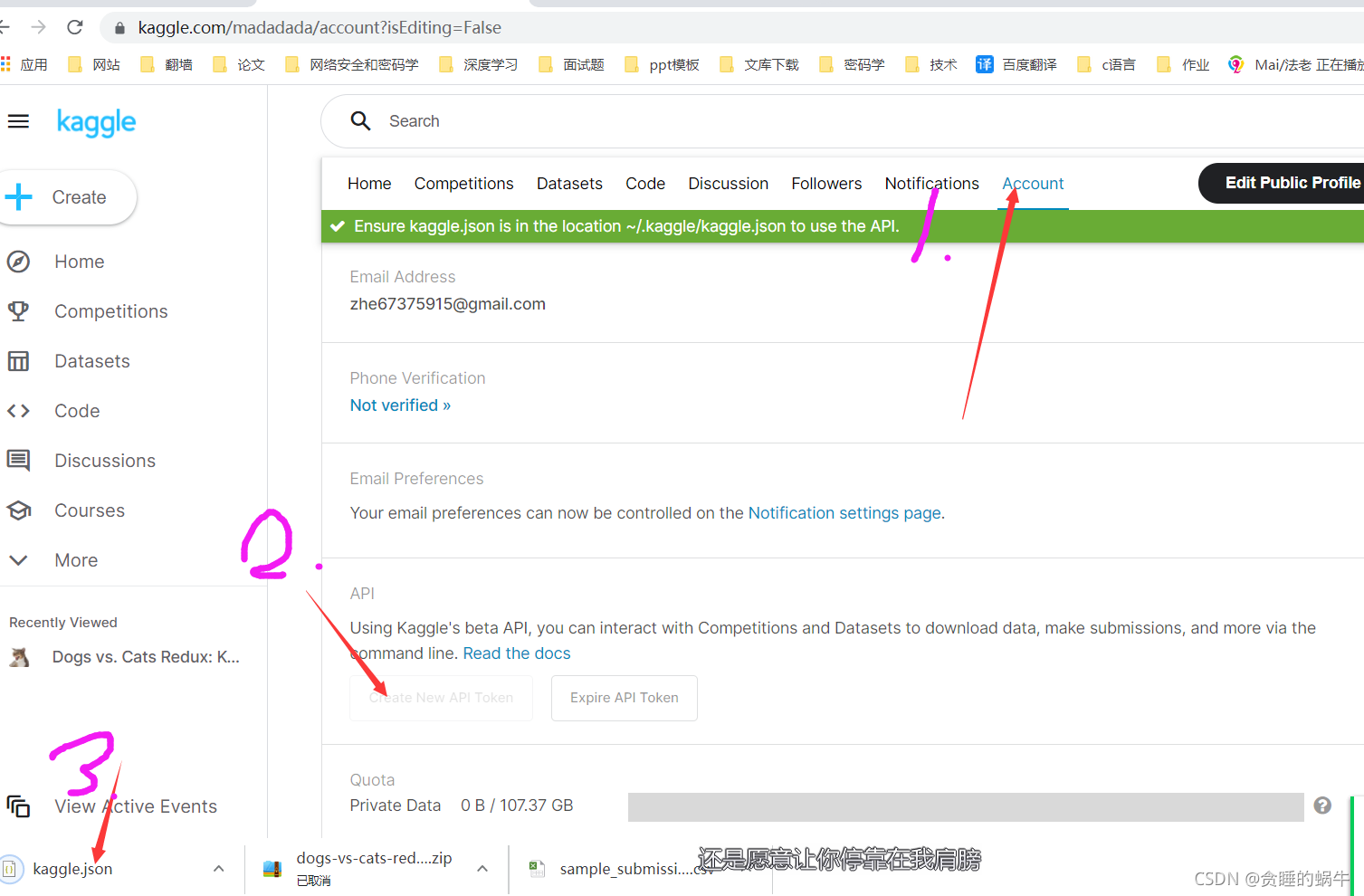The image size is (1364, 896).
Task: Open the 深度学习 bookmark folder
Action: pyautogui.click(x=479, y=64)
